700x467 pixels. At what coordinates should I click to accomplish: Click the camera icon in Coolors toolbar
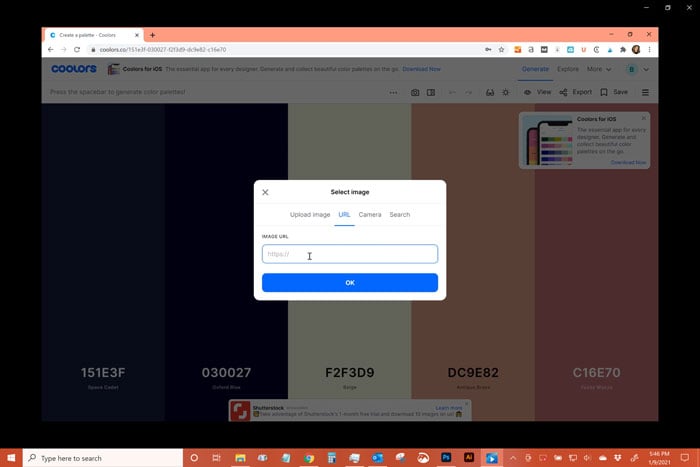tap(415, 92)
